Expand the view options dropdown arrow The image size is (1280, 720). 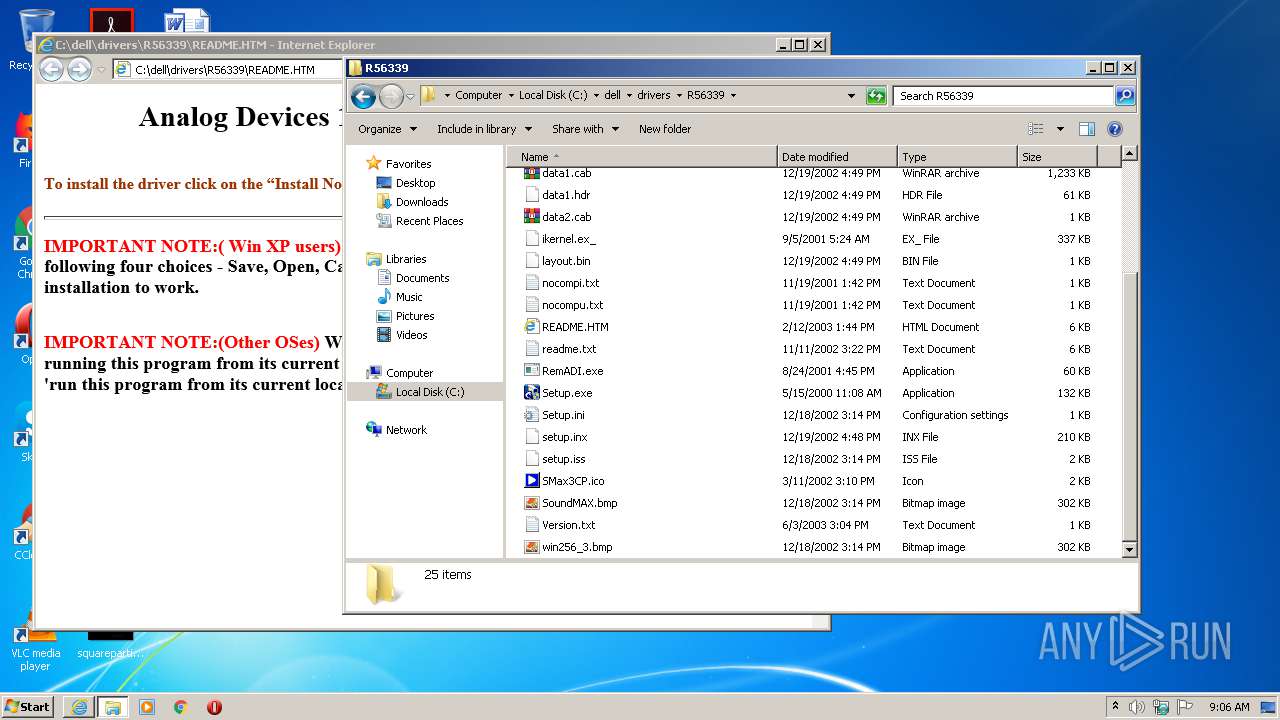[x=1060, y=129]
